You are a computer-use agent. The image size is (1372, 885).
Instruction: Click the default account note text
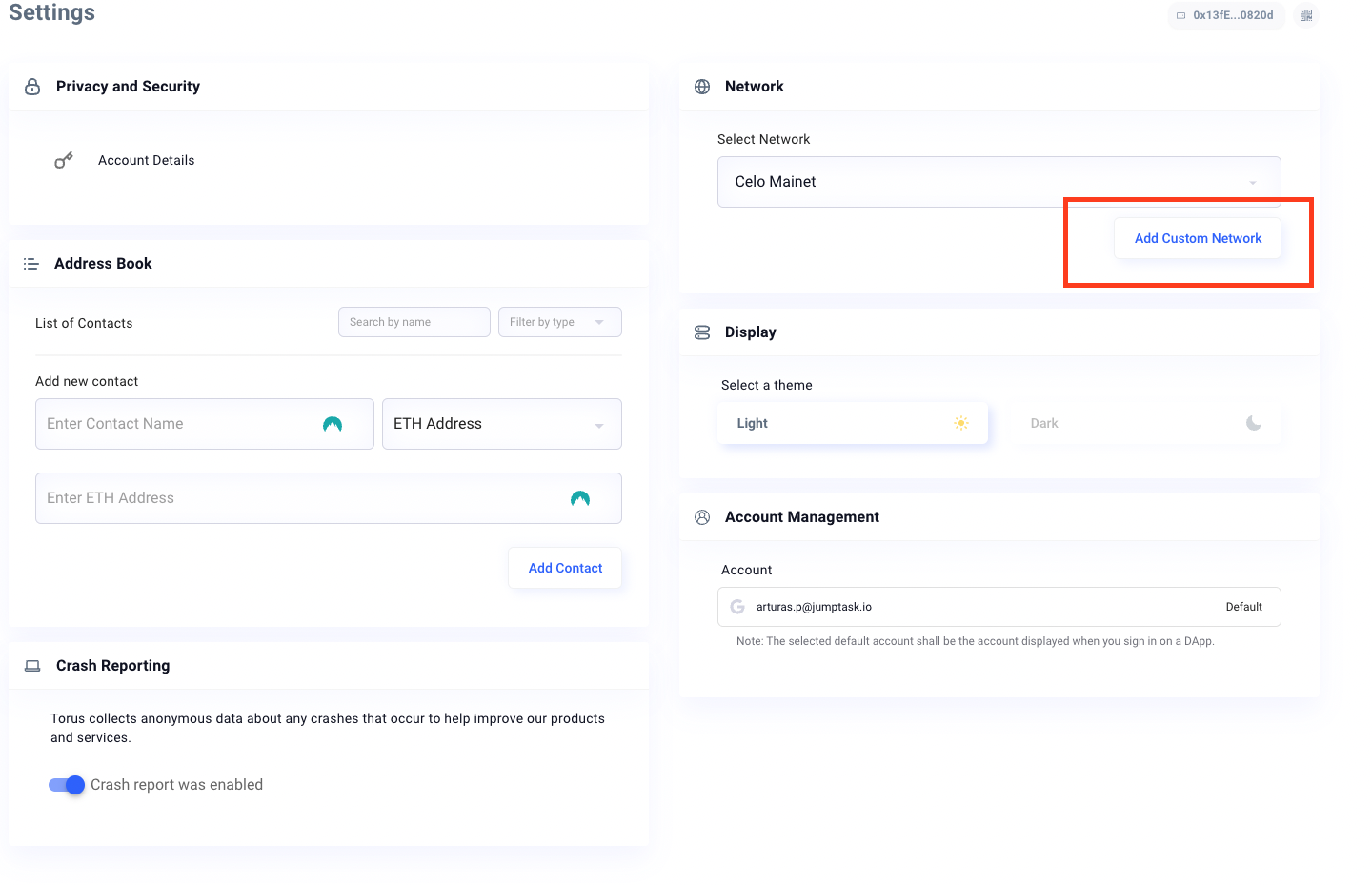click(976, 641)
